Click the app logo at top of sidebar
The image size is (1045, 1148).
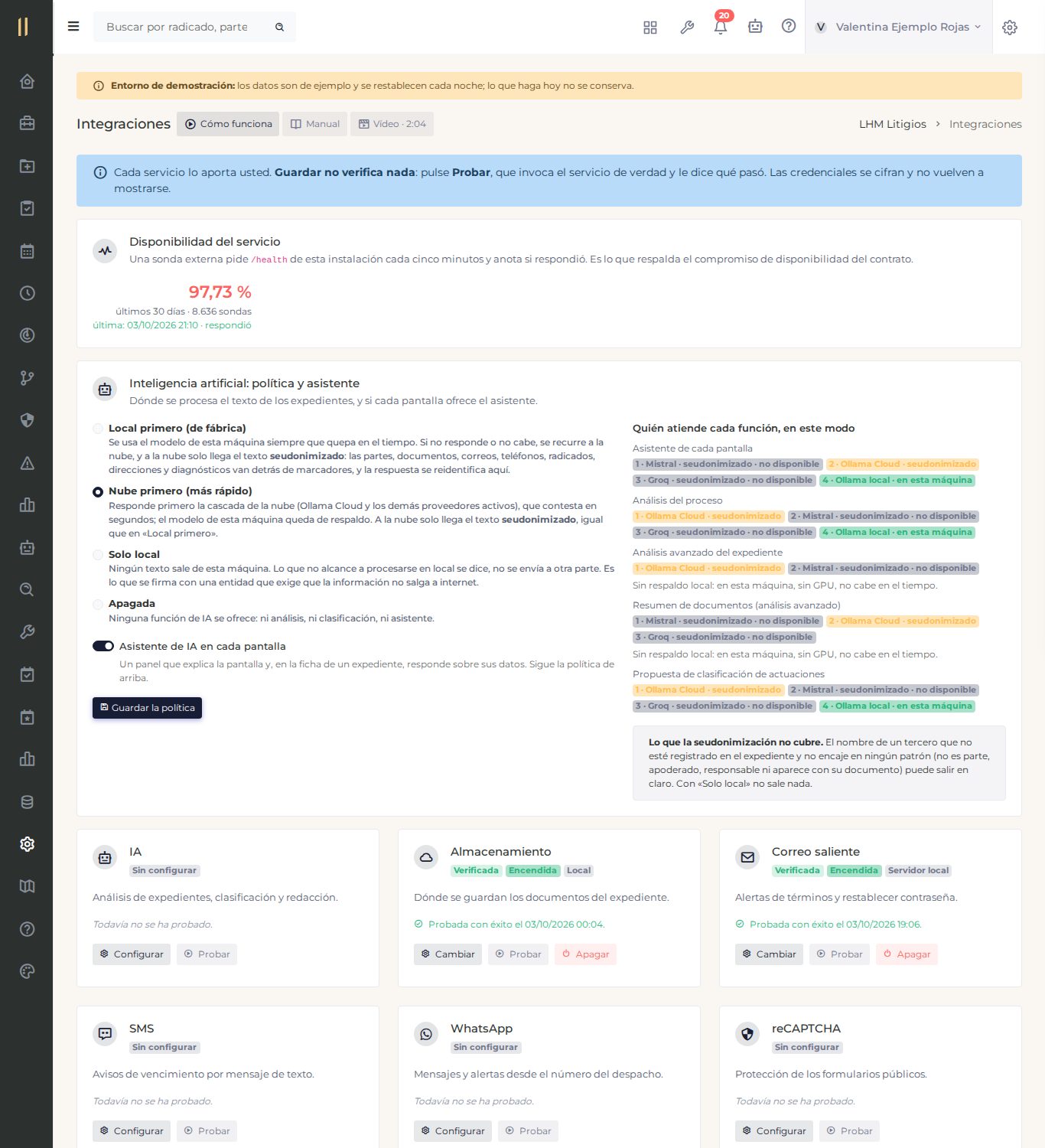point(23,27)
